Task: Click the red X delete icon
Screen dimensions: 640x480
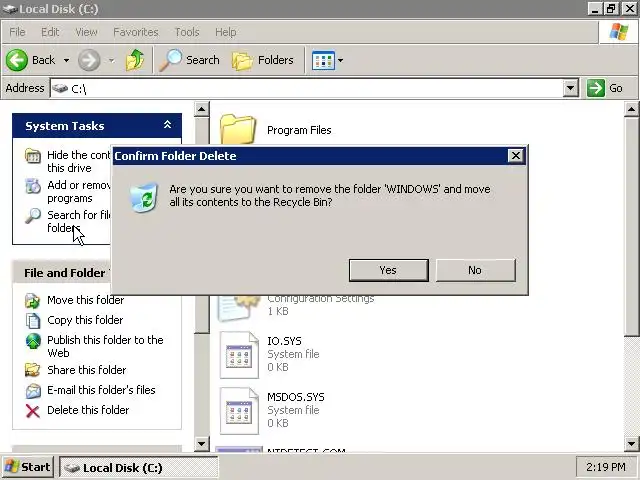Action: pos(33,411)
